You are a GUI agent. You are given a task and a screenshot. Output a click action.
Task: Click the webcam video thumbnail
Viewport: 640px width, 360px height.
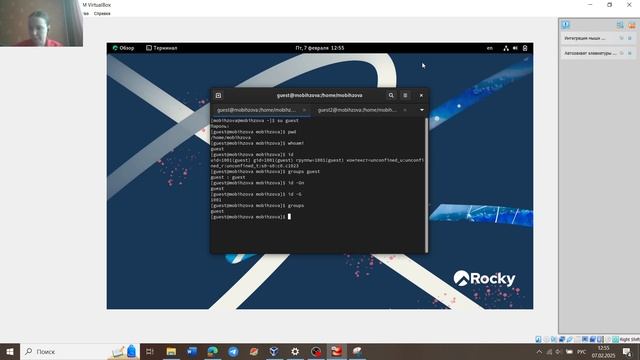pos(41,23)
